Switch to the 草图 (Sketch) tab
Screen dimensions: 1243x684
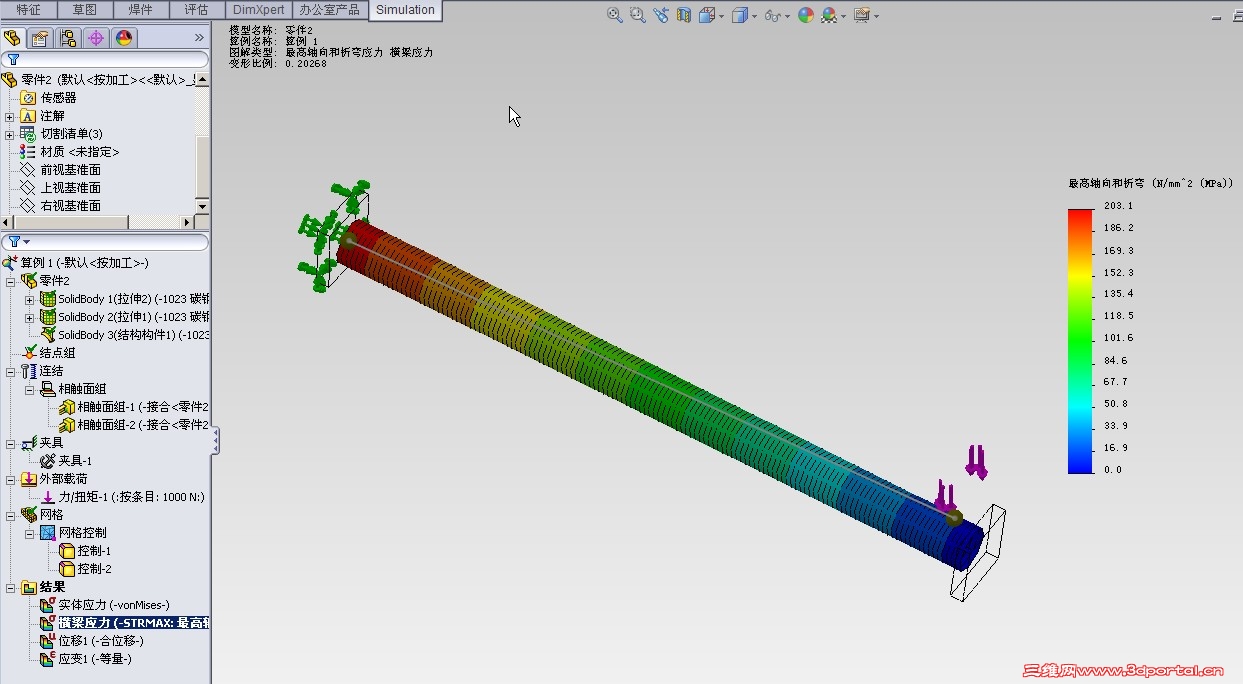85,10
